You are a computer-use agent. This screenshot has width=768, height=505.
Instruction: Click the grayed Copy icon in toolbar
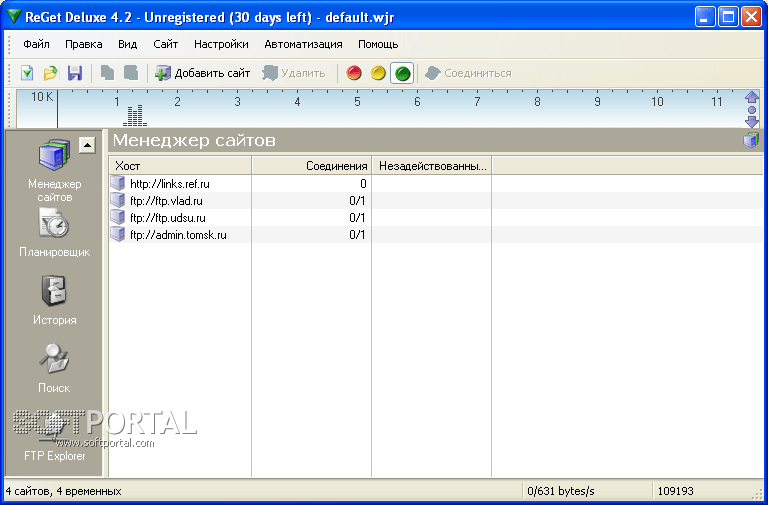tap(107, 73)
